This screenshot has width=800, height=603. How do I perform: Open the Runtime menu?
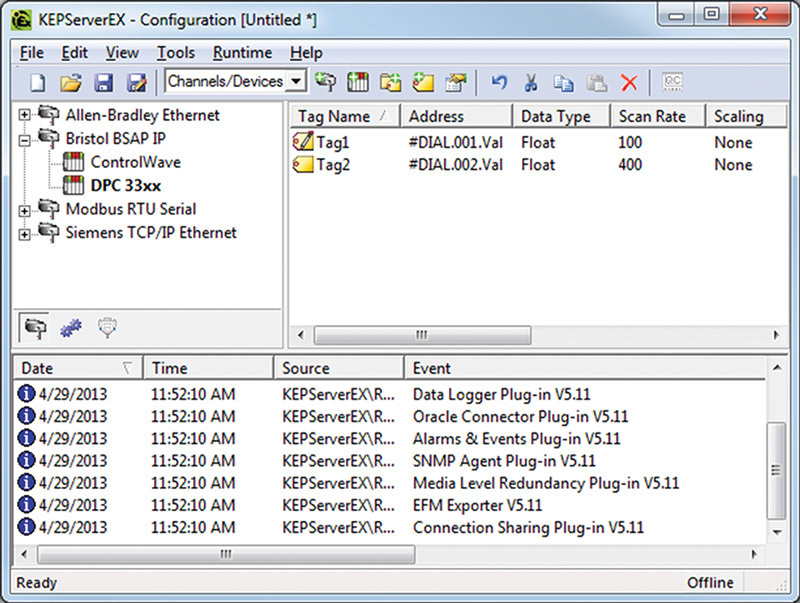click(x=242, y=53)
